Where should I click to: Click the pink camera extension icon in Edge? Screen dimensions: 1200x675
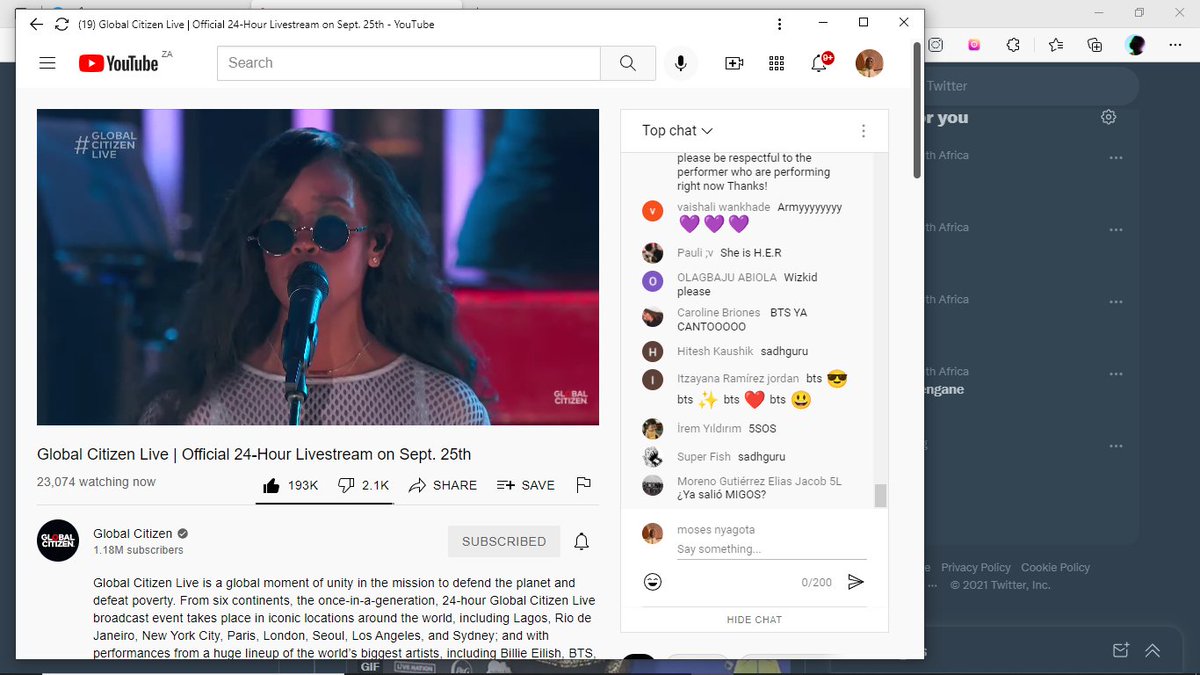click(974, 45)
